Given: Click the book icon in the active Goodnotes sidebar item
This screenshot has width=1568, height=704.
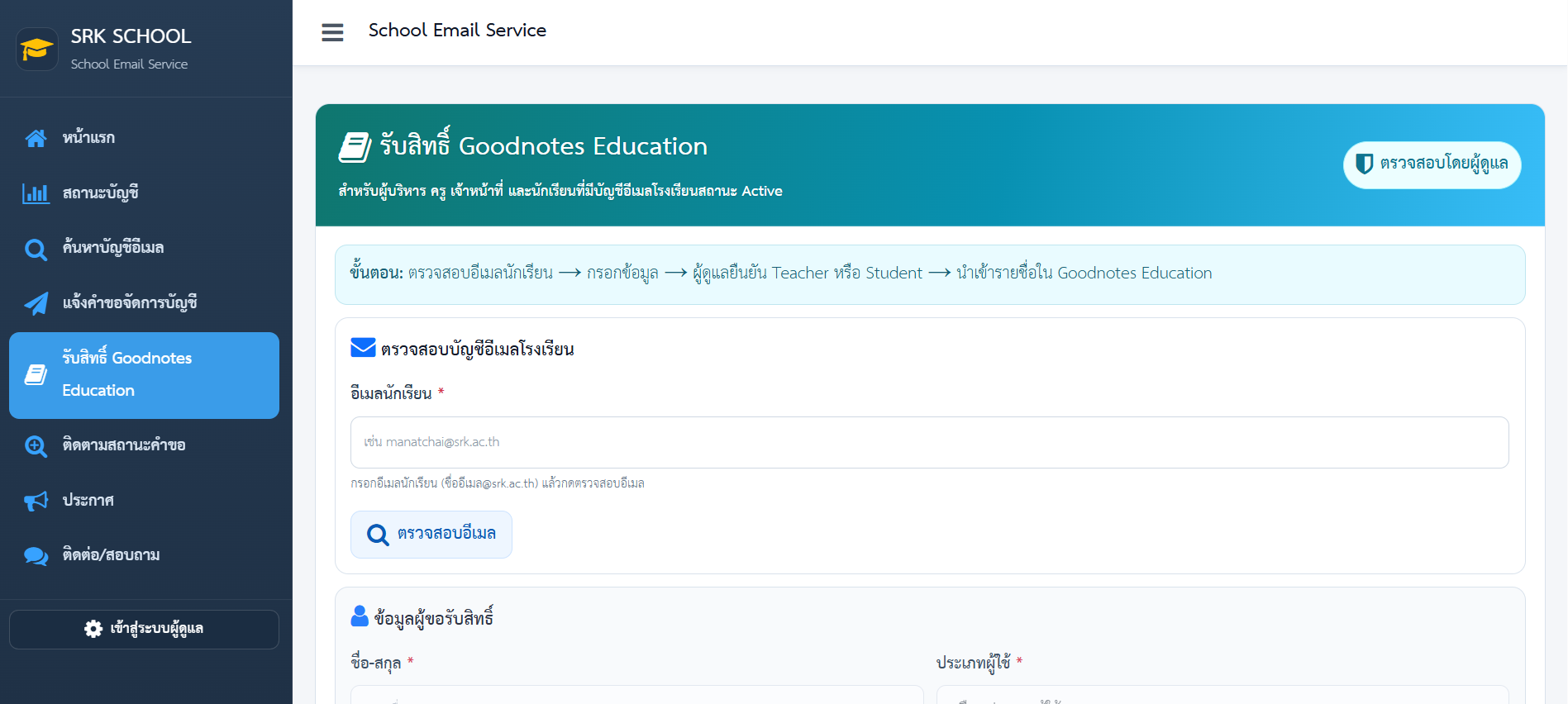Looking at the screenshot, I should coord(36,374).
